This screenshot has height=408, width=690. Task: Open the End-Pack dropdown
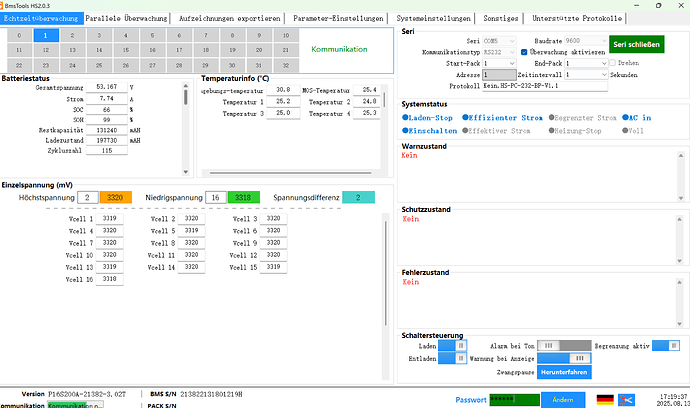tap(586, 63)
